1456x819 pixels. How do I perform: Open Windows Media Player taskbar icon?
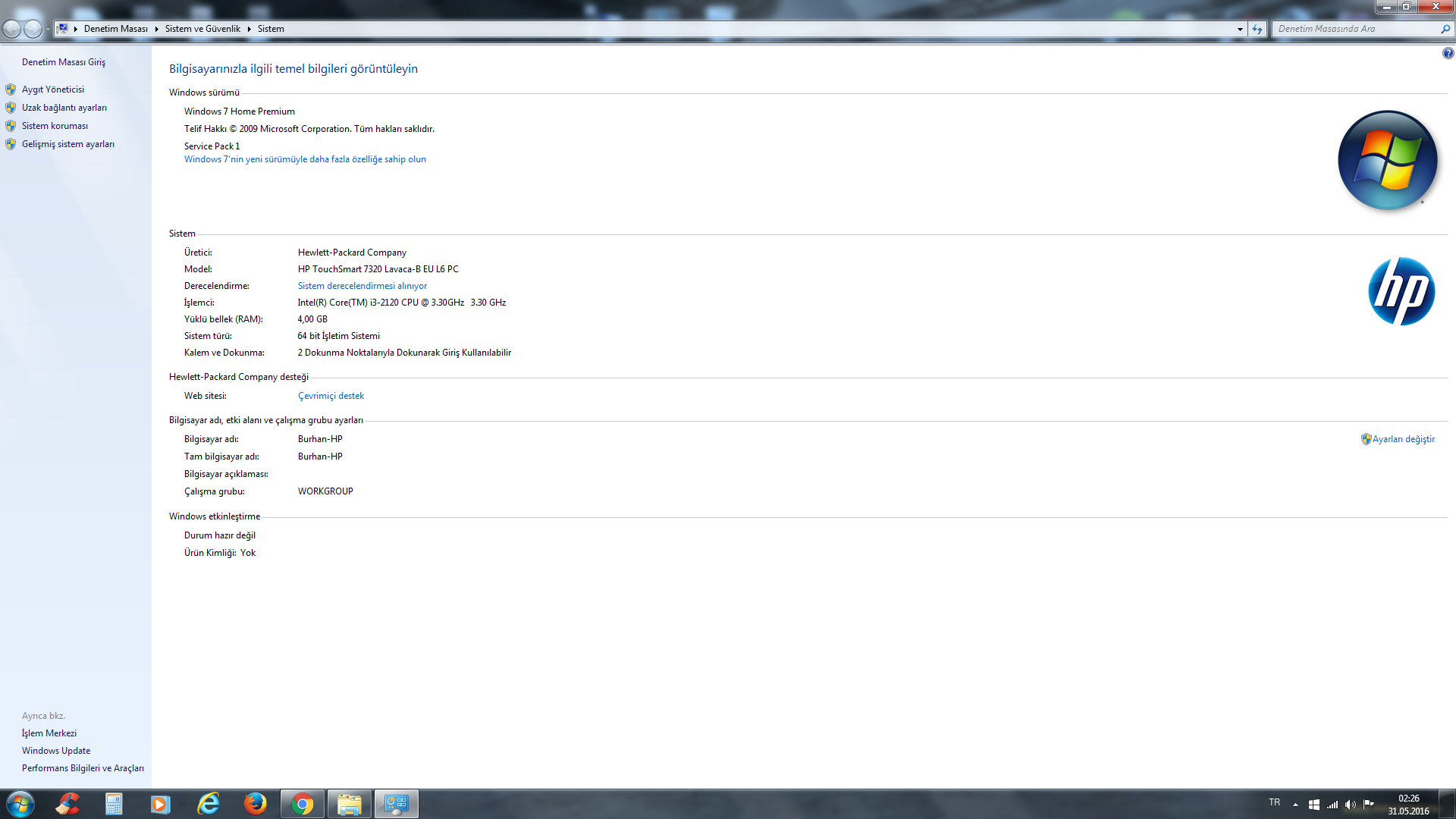161,804
